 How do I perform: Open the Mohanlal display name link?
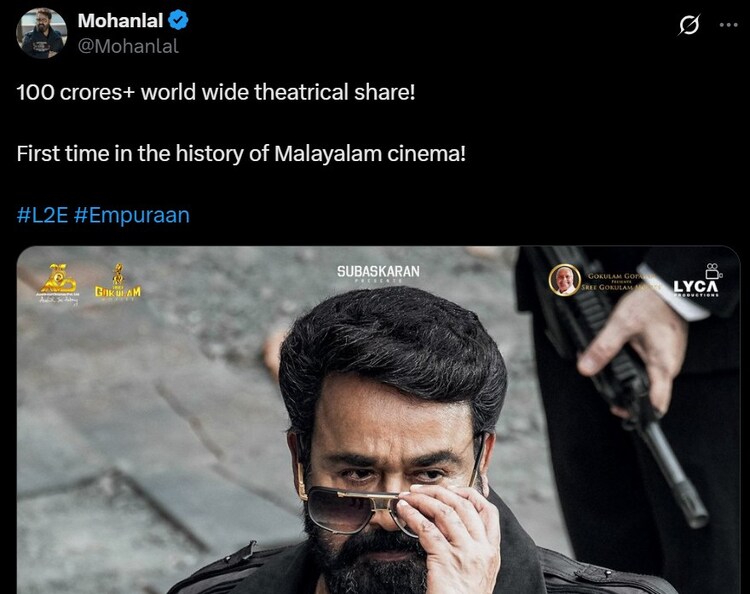coord(121,21)
